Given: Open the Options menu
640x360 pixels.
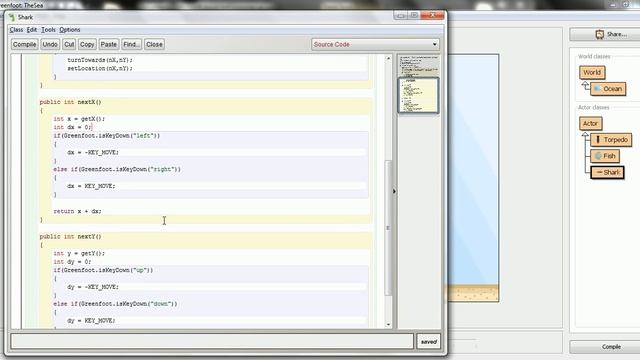Looking at the screenshot, I should point(70,30).
